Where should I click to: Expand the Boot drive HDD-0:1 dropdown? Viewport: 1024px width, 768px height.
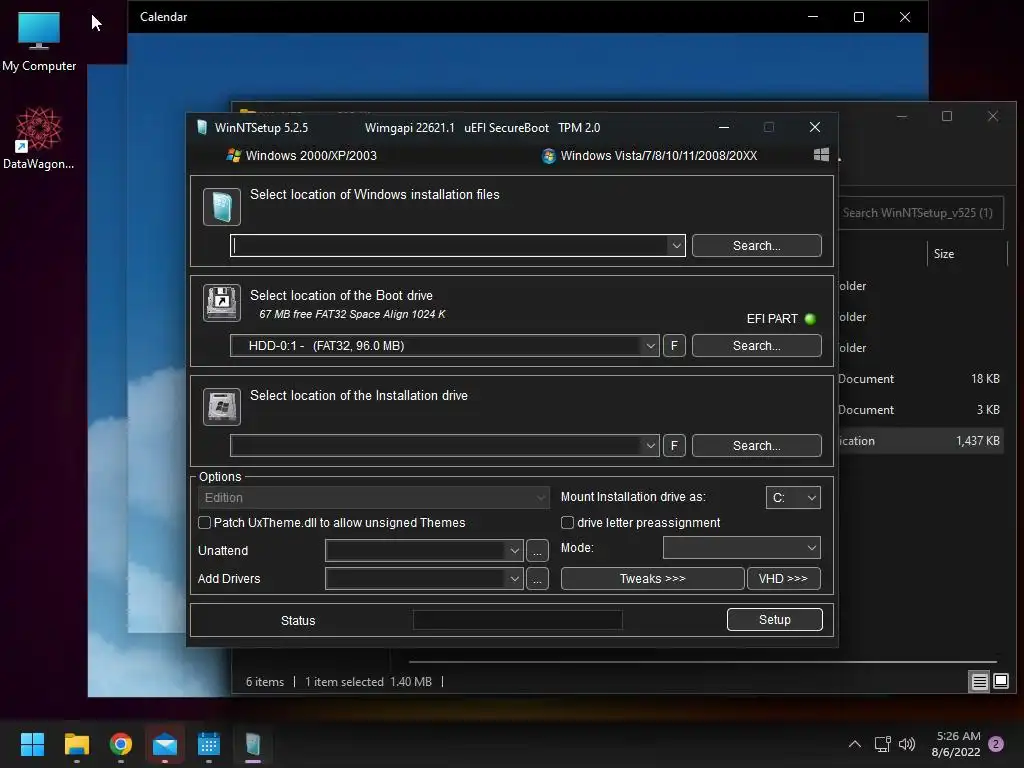click(650, 345)
